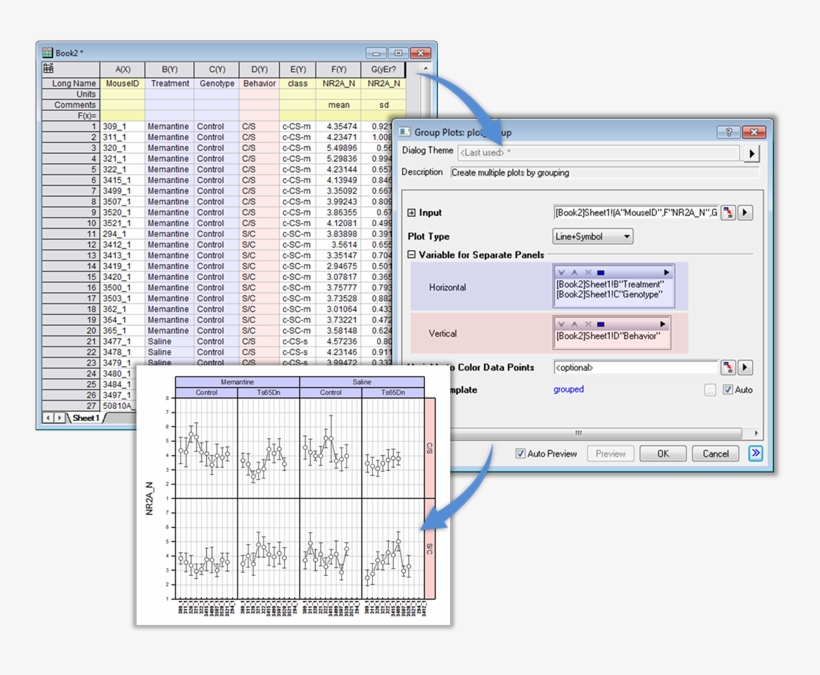Move up item in Vertical list
Screen dimensions: 820x675
574,324
